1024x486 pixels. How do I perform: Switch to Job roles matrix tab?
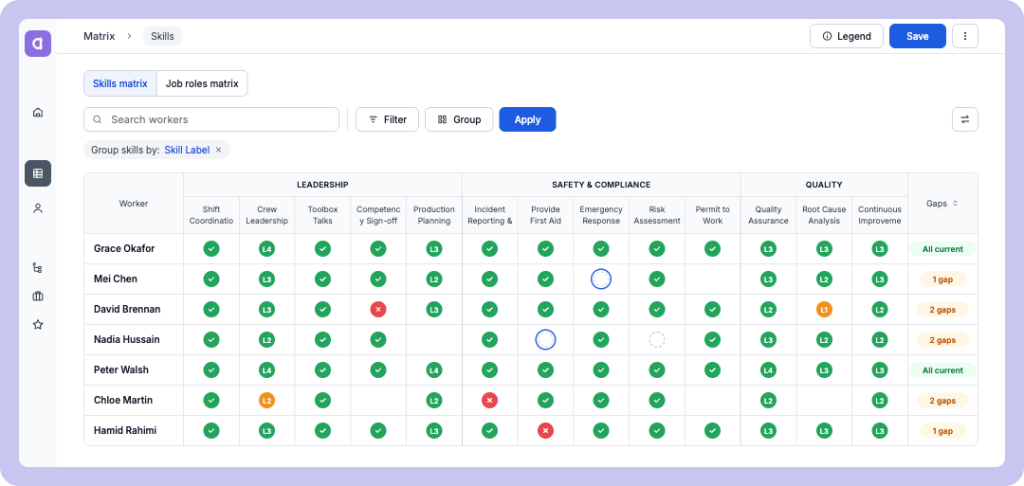click(x=202, y=84)
